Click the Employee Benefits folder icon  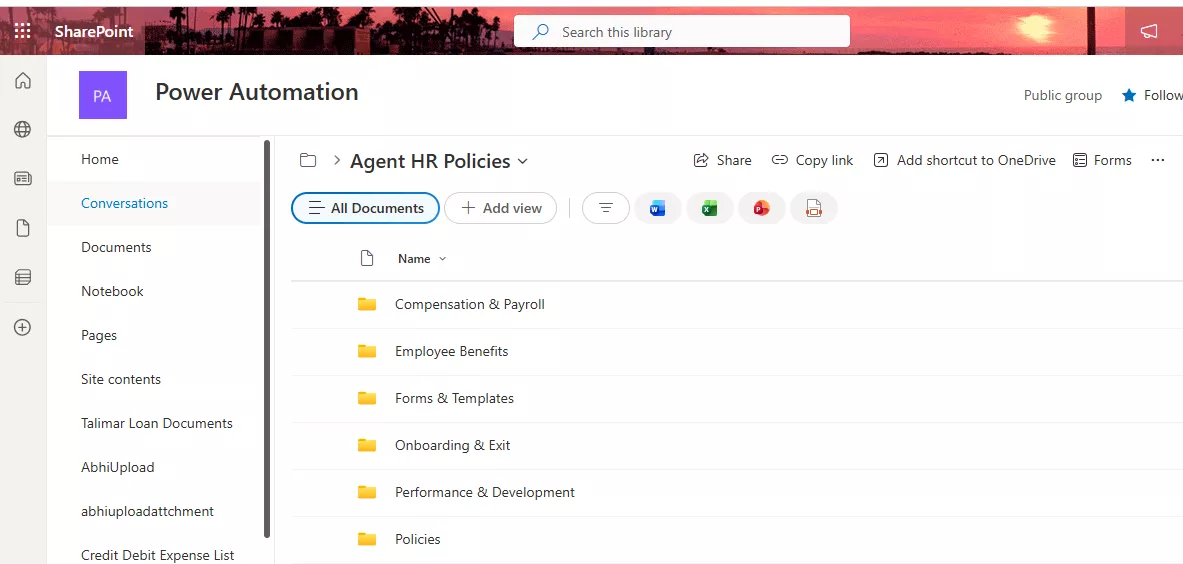click(367, 351)
